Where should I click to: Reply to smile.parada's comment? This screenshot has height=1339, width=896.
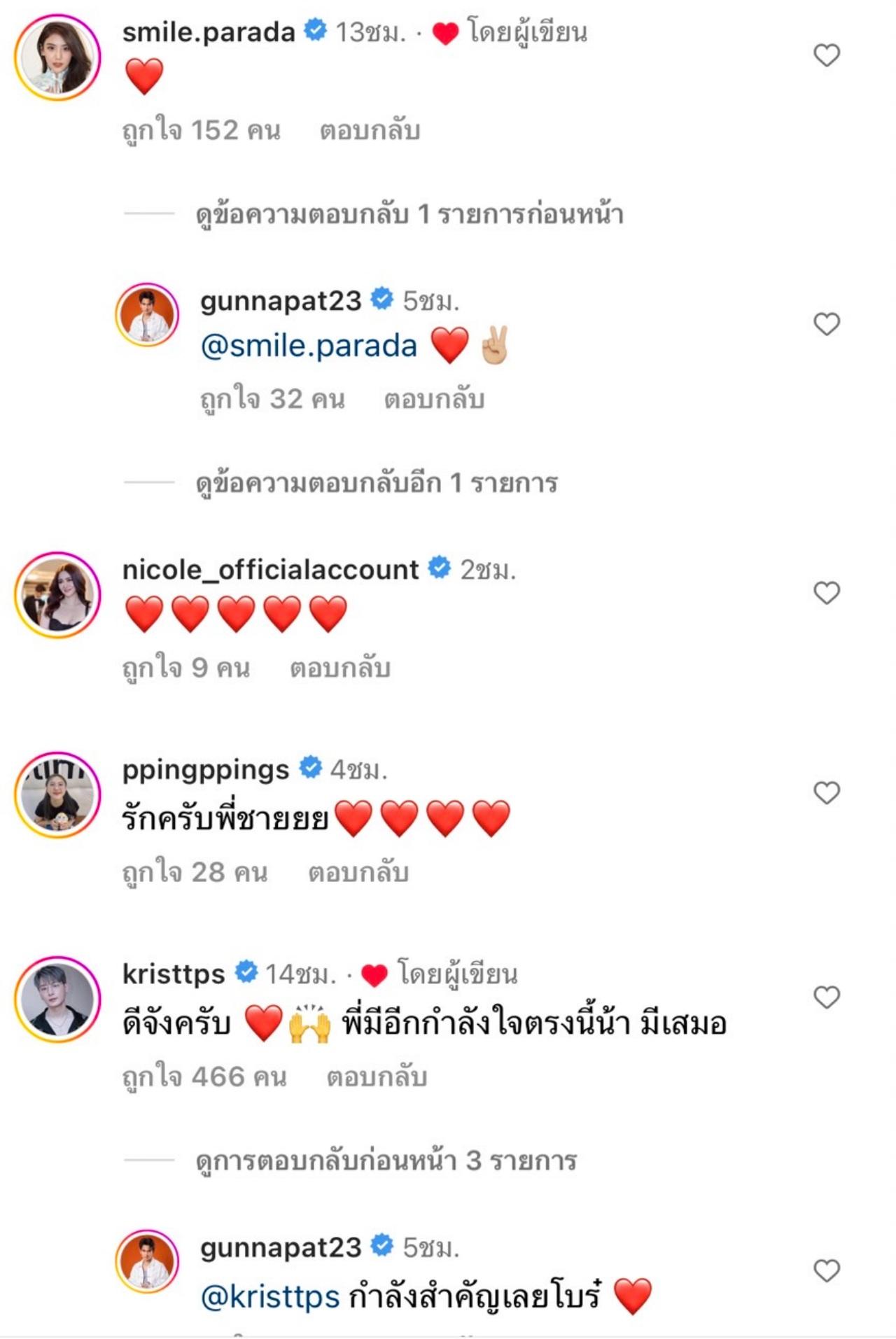pos(370,131)
